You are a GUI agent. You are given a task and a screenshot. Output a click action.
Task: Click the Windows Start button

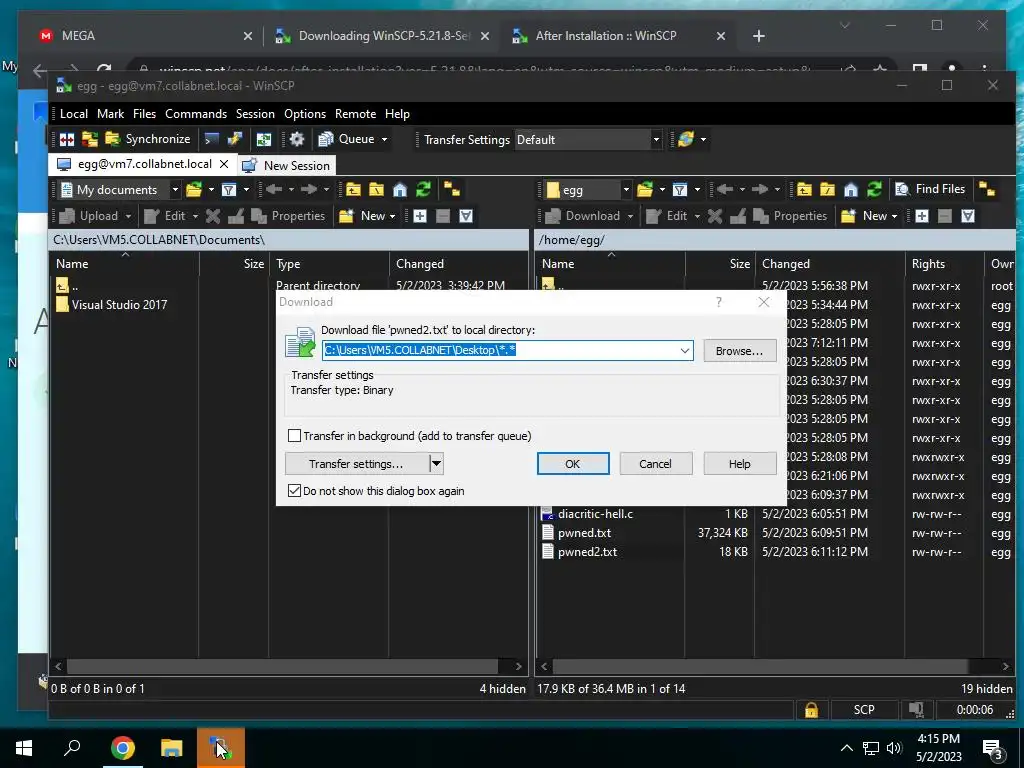coord(24,748)
